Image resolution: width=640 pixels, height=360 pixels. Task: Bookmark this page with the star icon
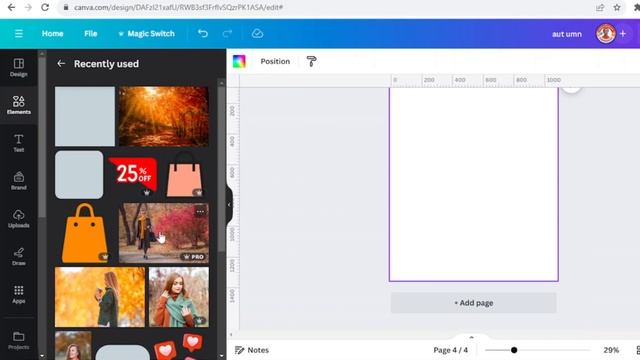[x=617, y=7]
